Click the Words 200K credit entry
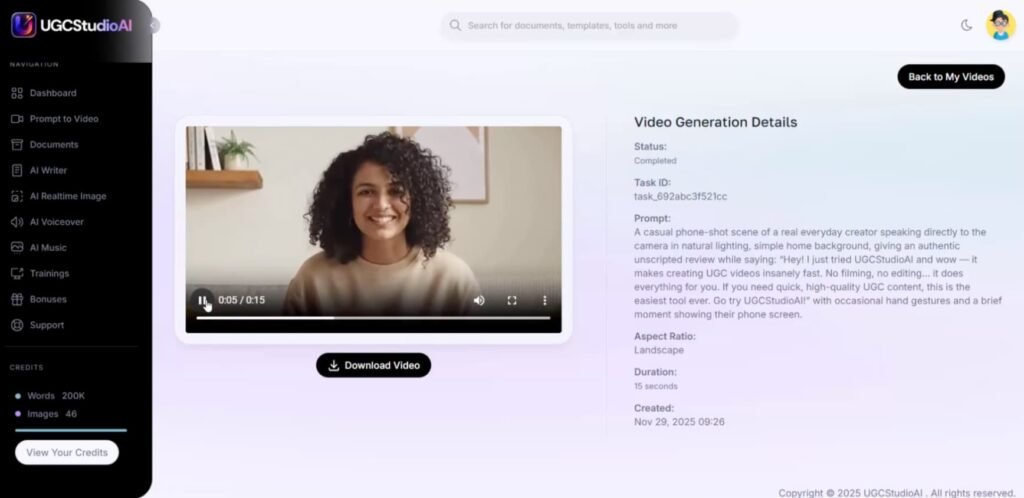Viewport: 1024px width, 498px height. pos(50,396)
